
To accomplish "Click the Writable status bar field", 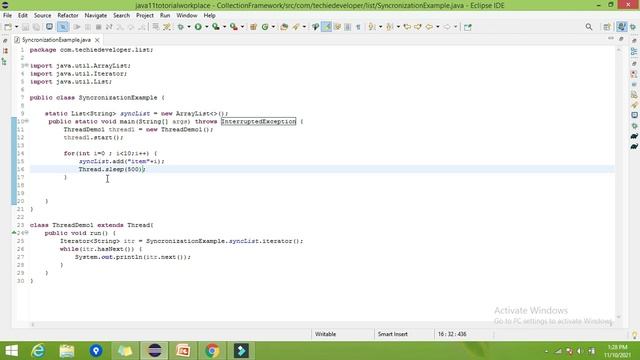I will (x=325, y=334).
